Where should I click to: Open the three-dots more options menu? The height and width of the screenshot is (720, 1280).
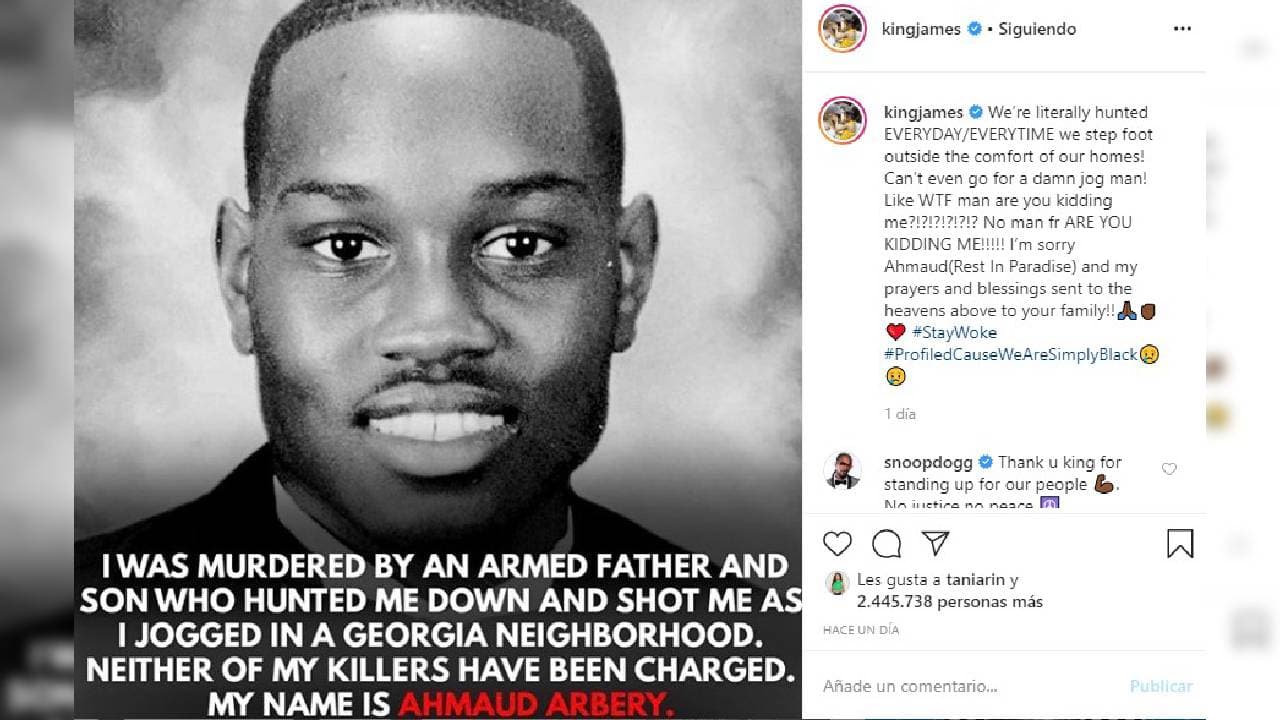pos(1182,29)
